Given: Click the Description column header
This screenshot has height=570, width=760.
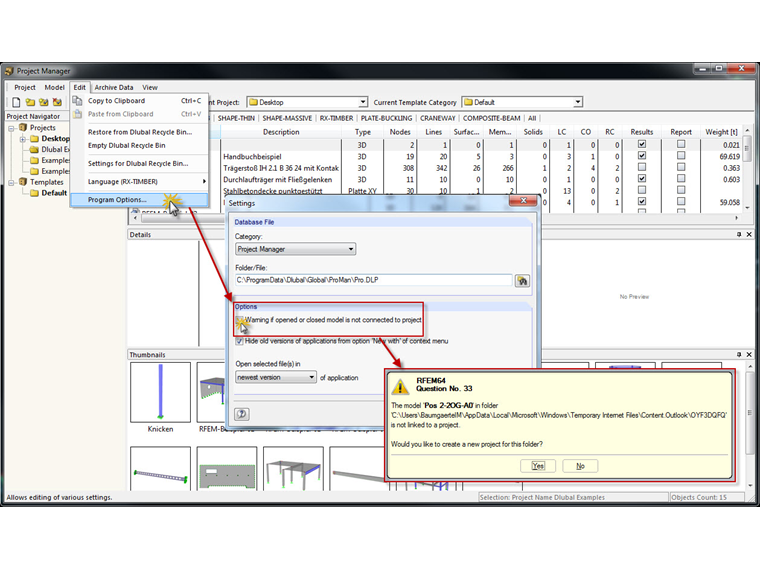Looking at the screenshot, I should [281, 132].
